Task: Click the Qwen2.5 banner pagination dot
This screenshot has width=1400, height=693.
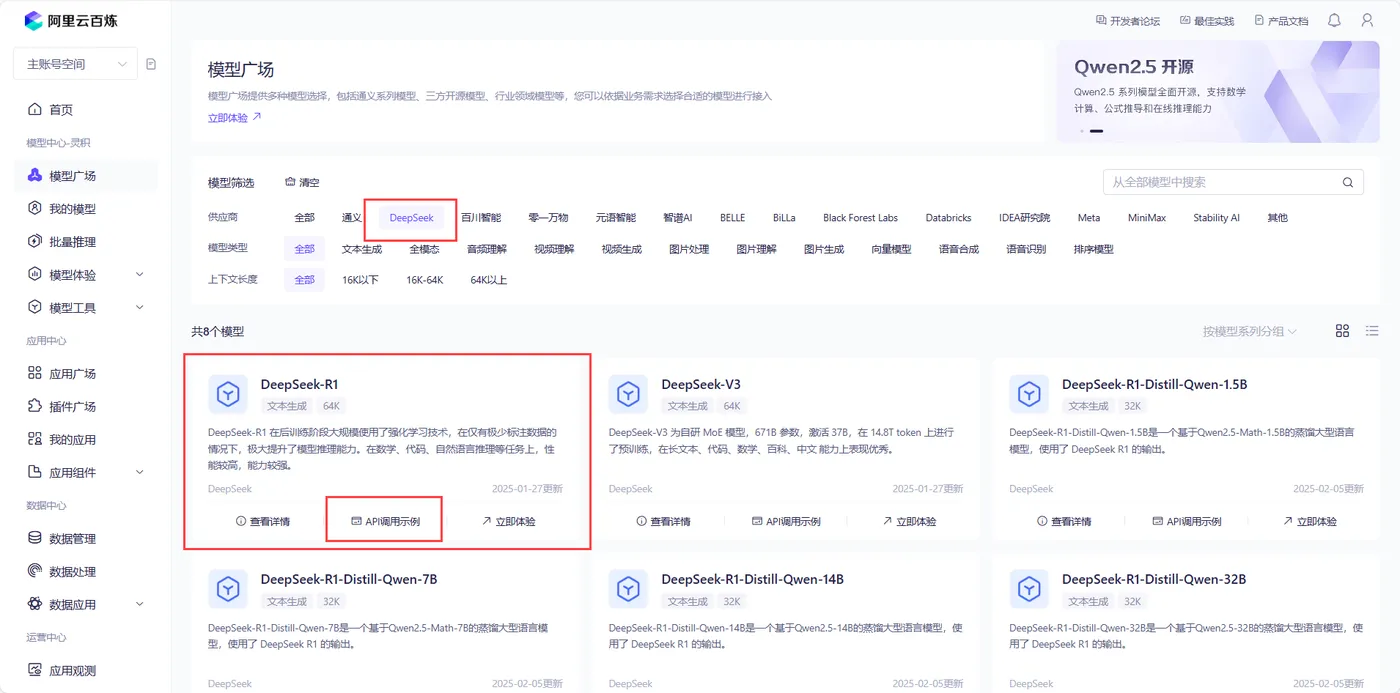Action: tap(1081, 131)
